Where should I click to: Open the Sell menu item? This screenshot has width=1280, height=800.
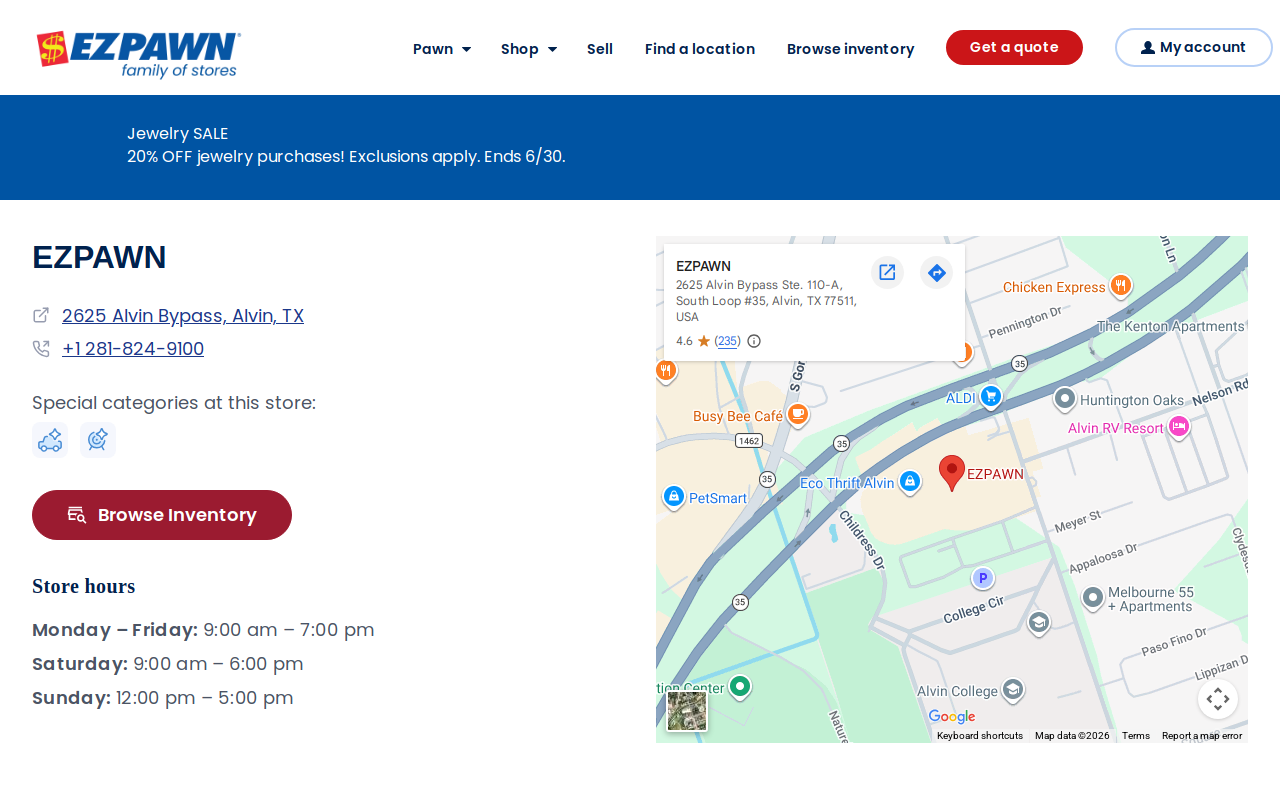point(600,49)
